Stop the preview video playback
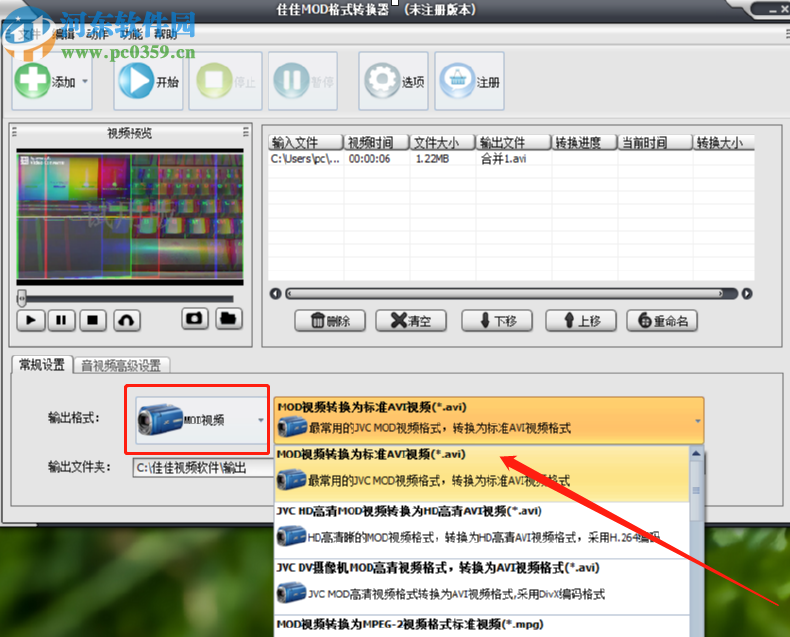The image size is (790, 637). click(x=93, y=320)
